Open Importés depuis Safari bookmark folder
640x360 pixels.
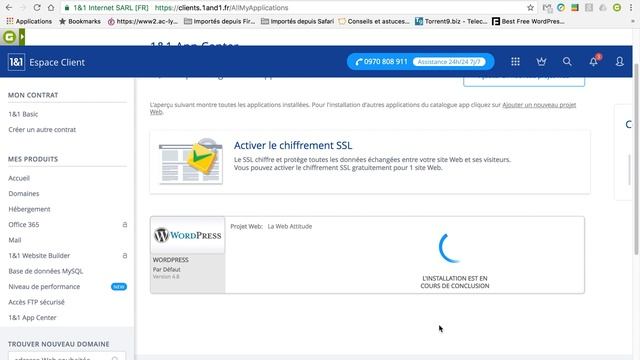(297, 21)
